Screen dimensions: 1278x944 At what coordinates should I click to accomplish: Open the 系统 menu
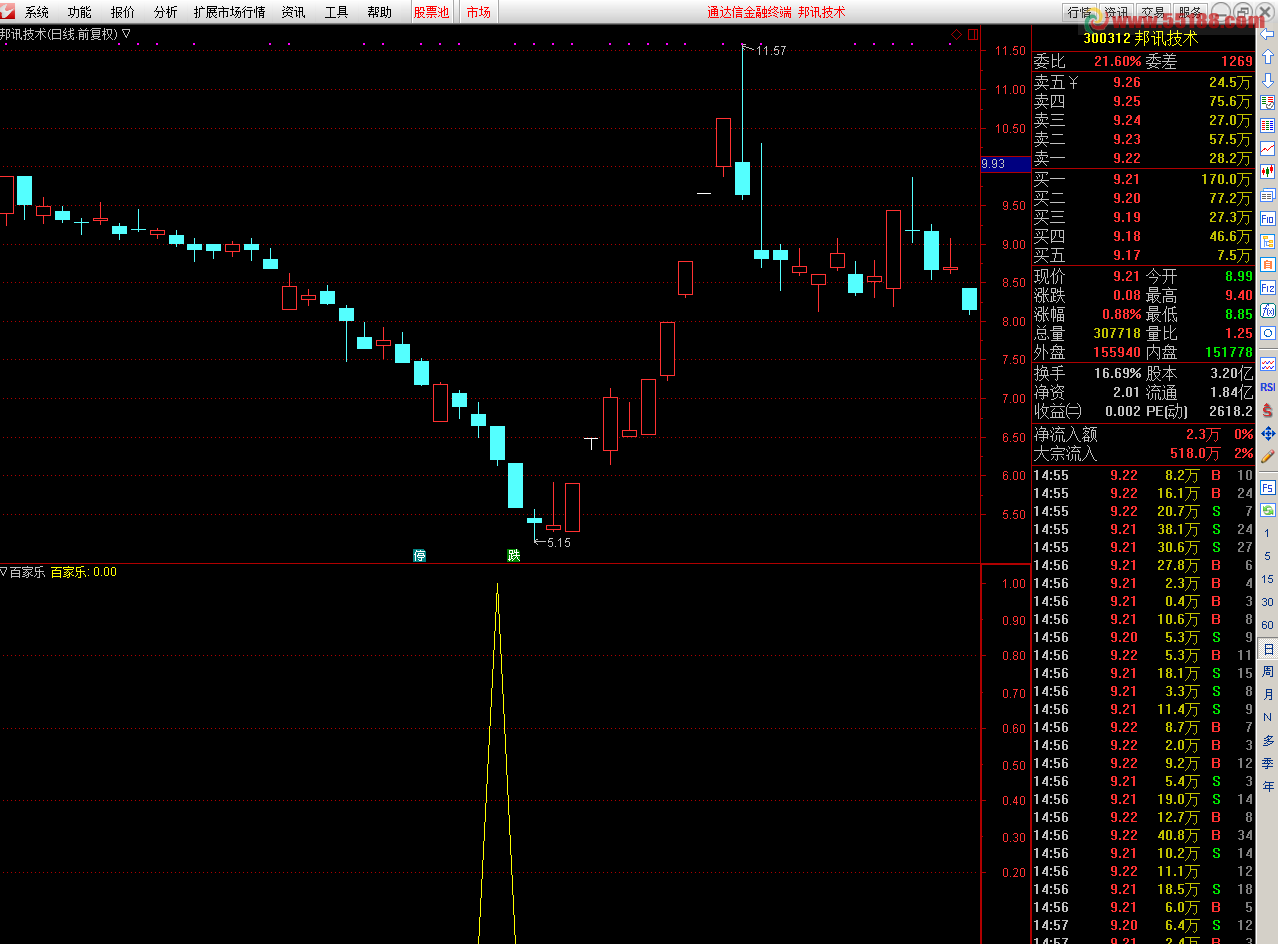pyautogui.click(x=37, y=12)
